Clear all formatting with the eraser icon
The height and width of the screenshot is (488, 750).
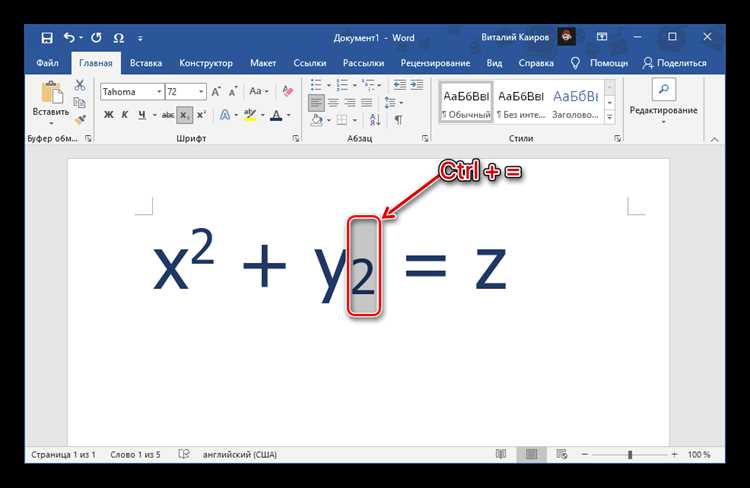(x=287, y=91)
